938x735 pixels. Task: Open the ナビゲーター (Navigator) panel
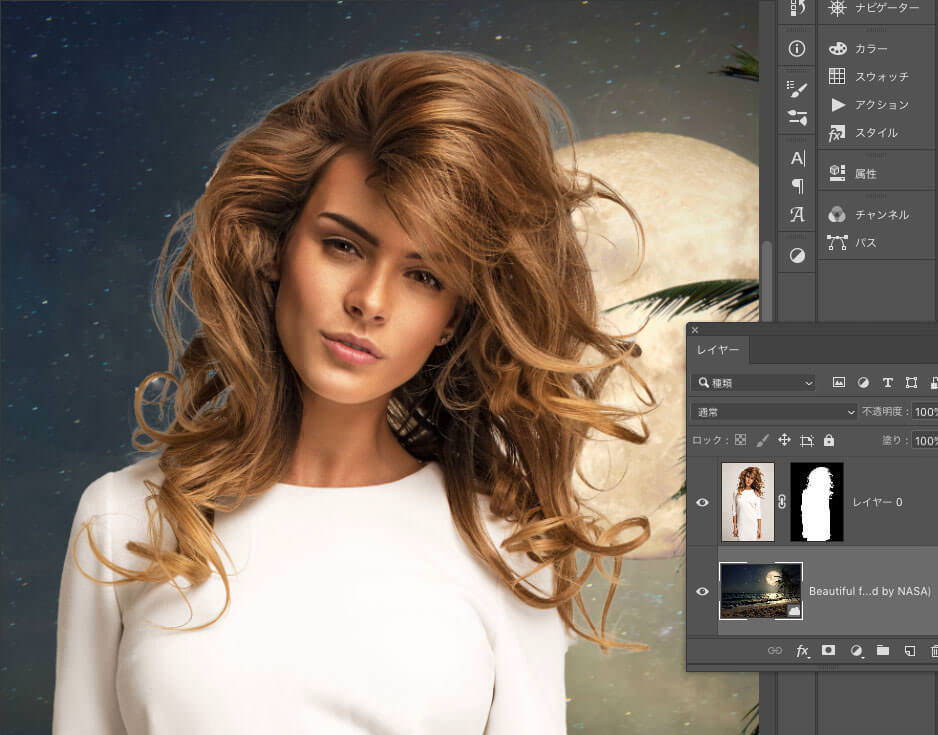[875, 8]
